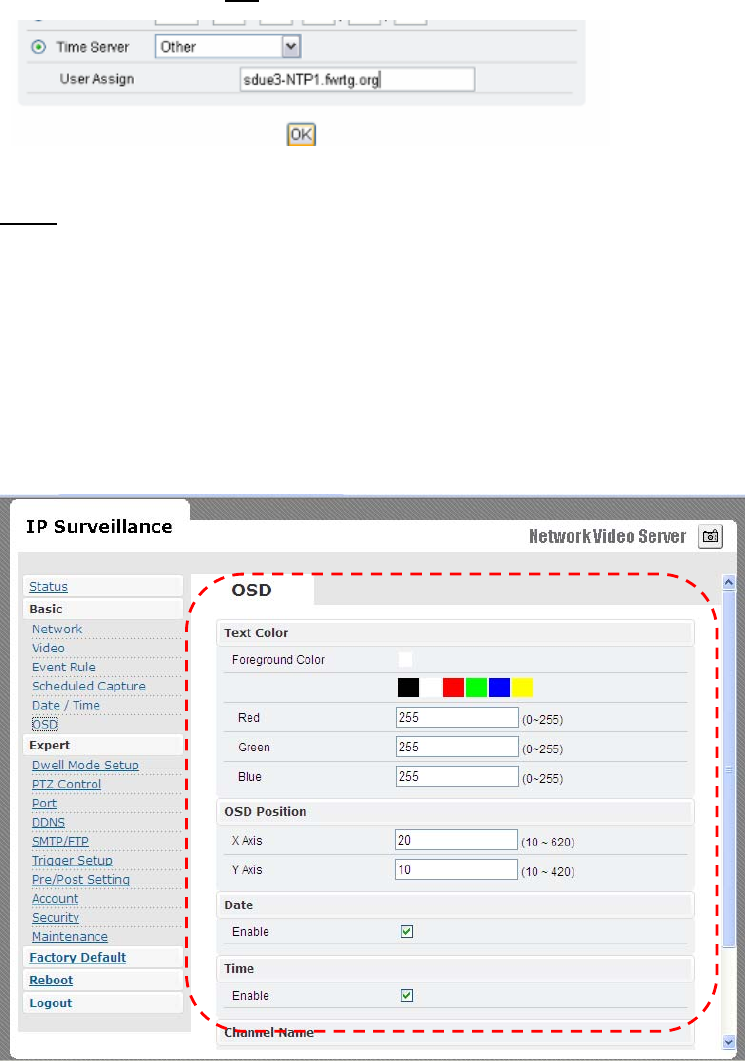Select the Time Server radio button
This screenshot has width=745, height=1061.
tap(39, 47)
